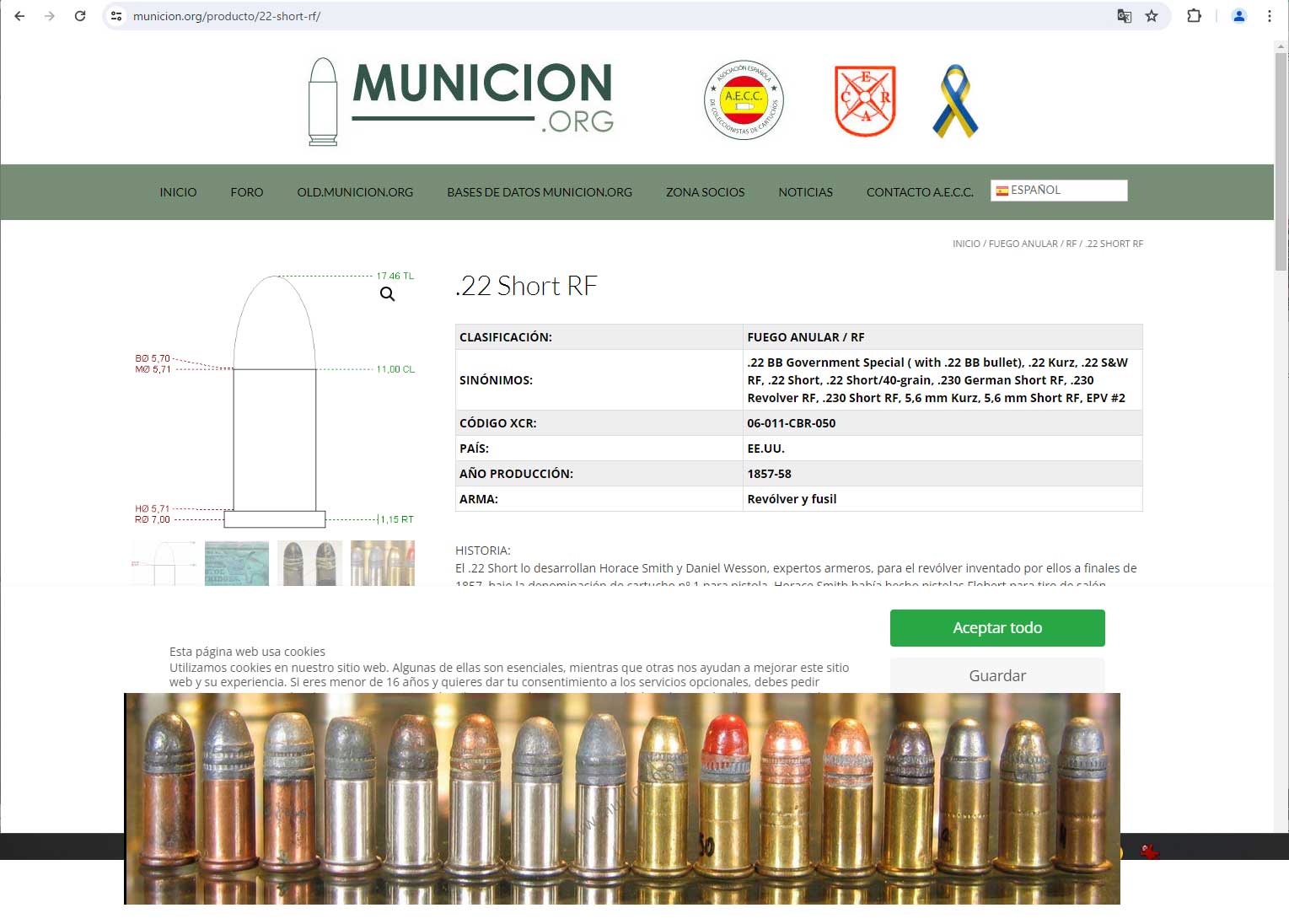Screen dimensions: 1289x924
Task: Bookmark this page with star icon
Action: (x=1152, y=16)
